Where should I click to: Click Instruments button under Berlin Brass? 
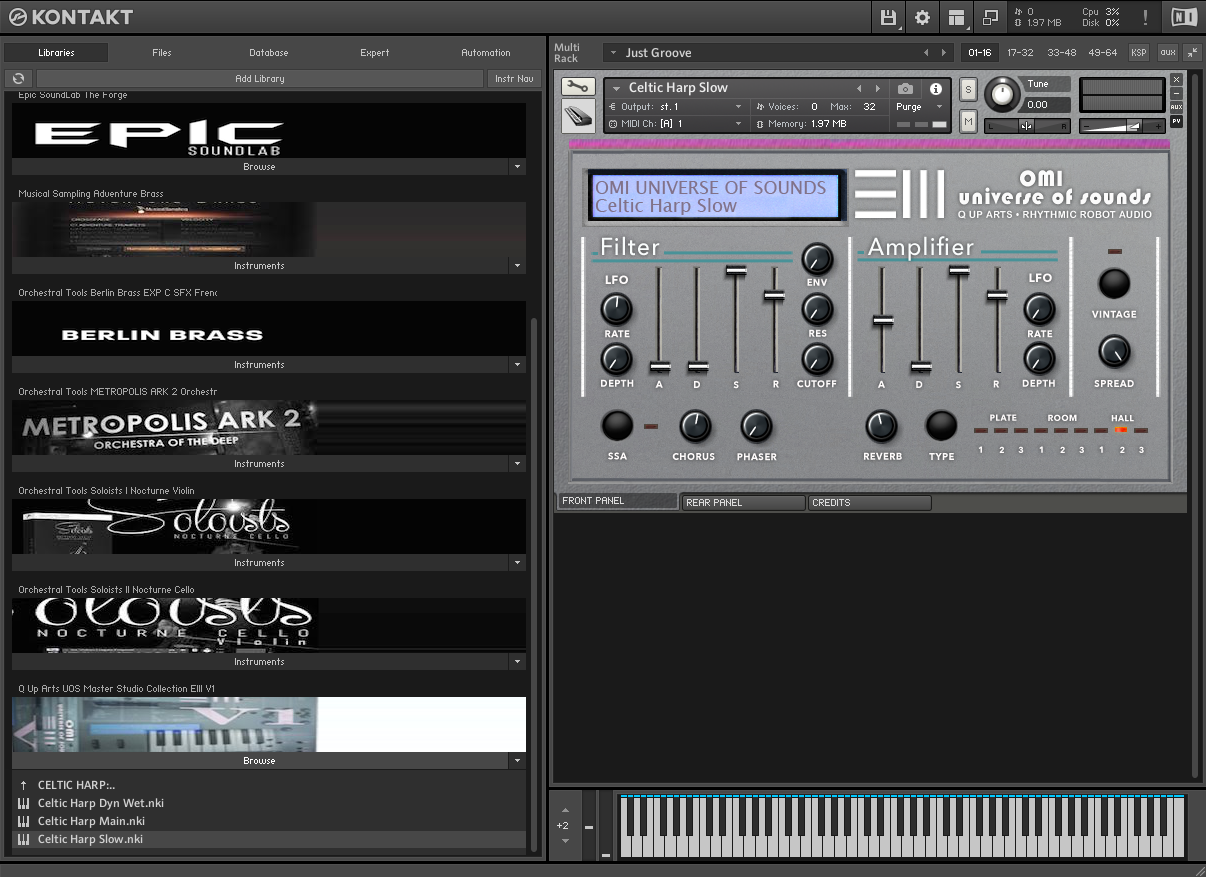point(260,365)
